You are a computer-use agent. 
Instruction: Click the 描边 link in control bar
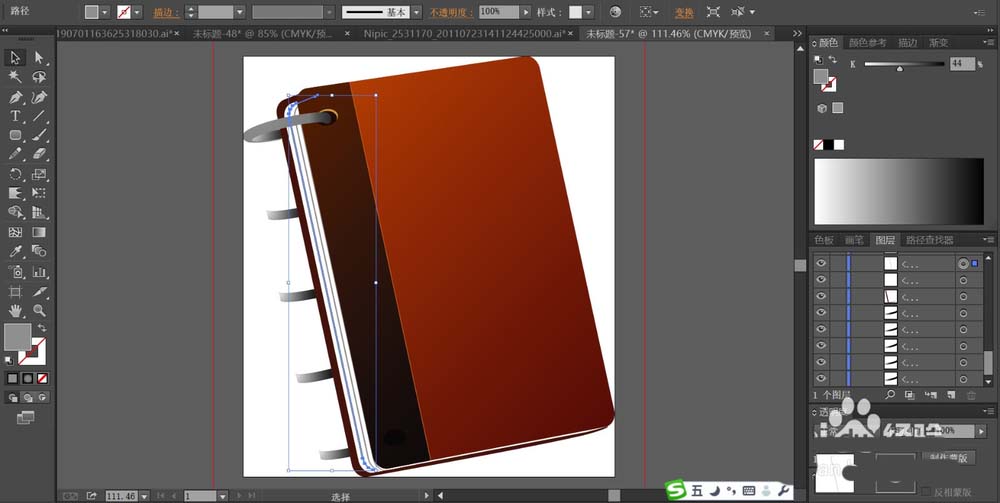tap(166, 12)
